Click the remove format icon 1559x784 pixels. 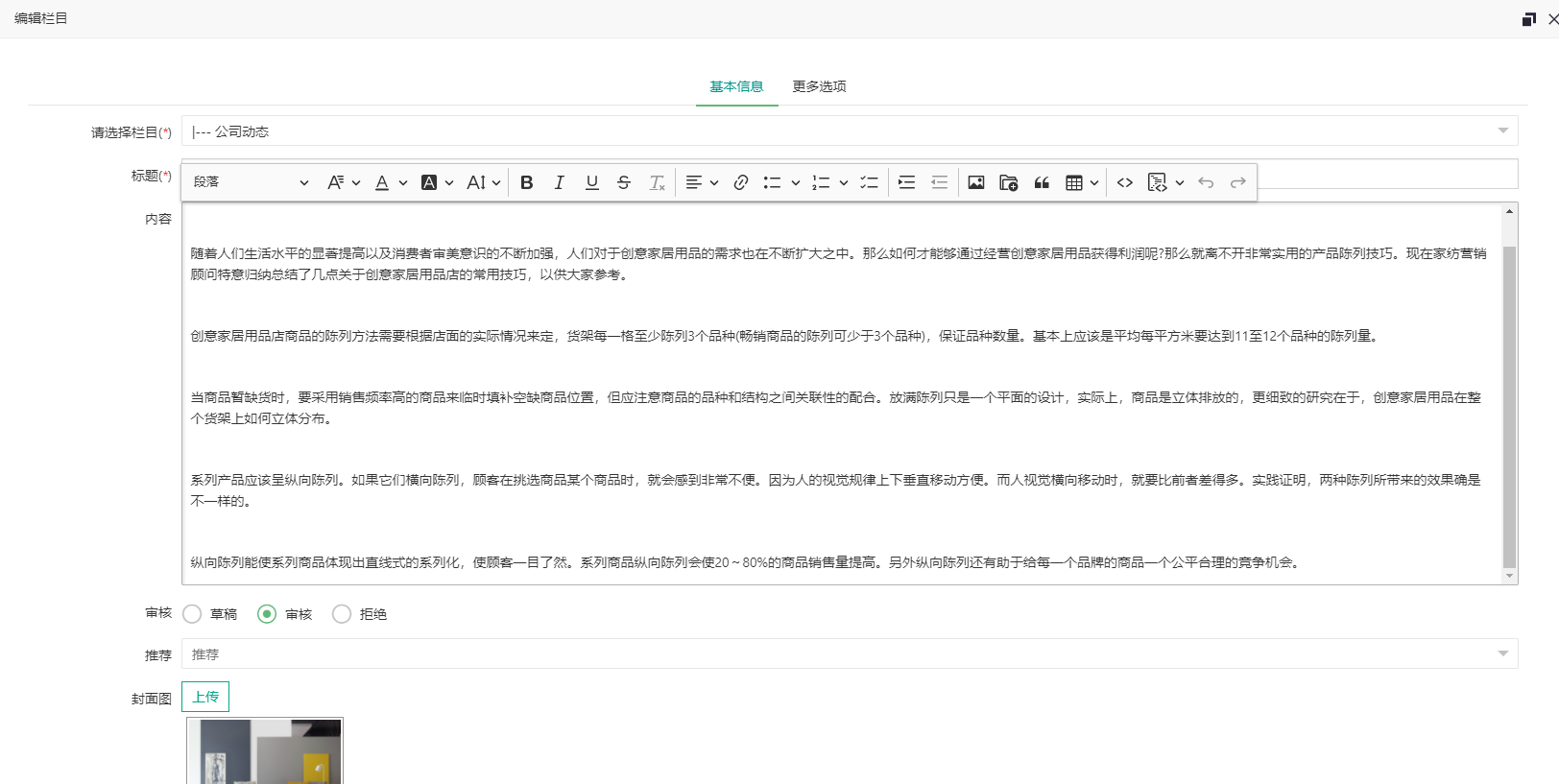pos(657,182)
